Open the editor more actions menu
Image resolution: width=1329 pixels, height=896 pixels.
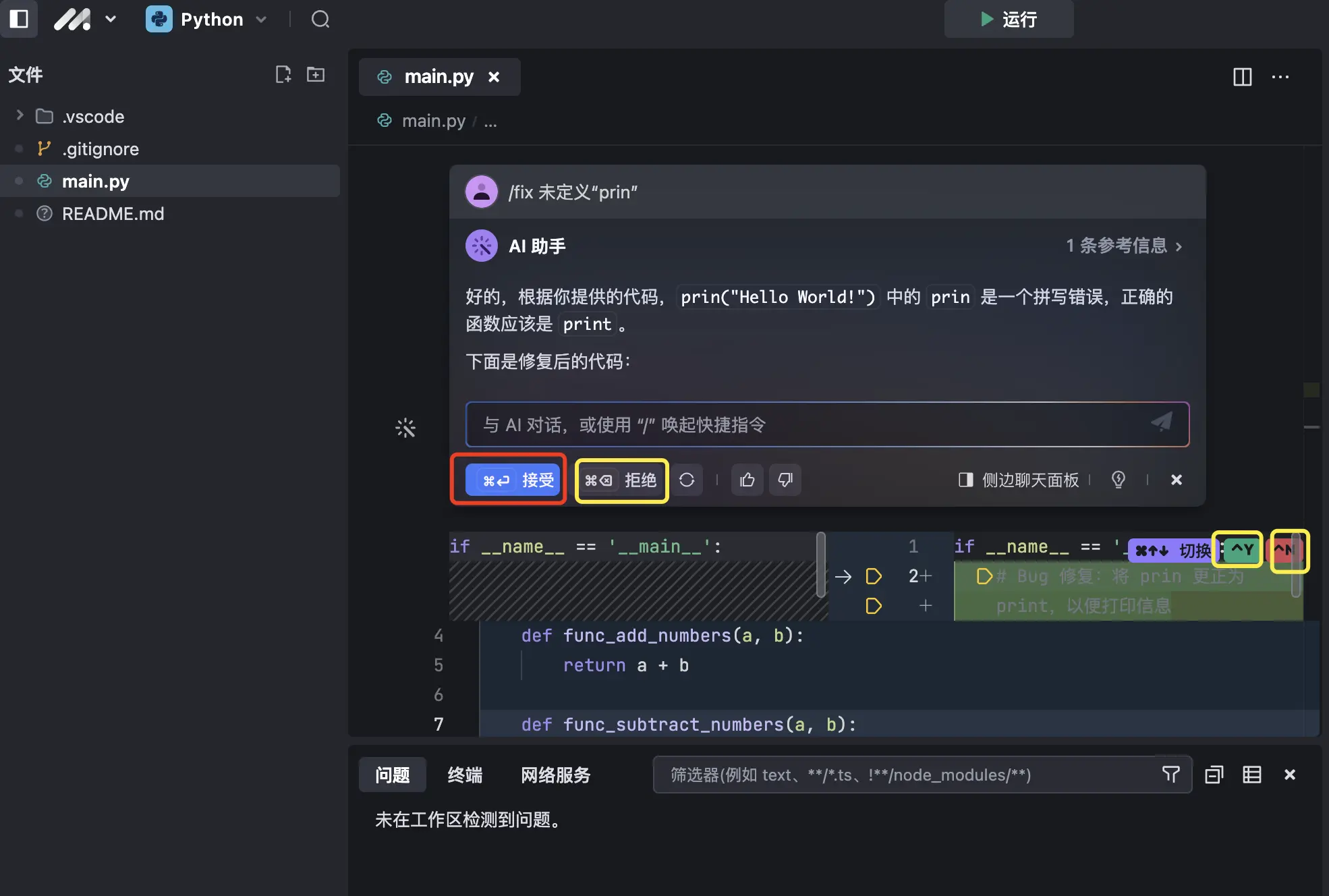(x=1280, y=77)
